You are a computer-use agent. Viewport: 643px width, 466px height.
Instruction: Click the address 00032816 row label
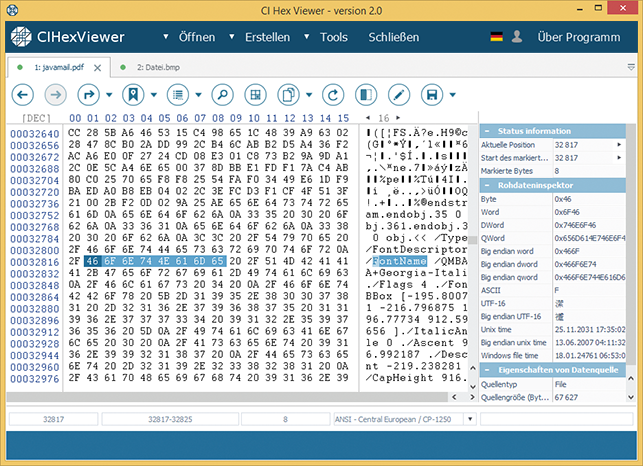tap(35, 262)
